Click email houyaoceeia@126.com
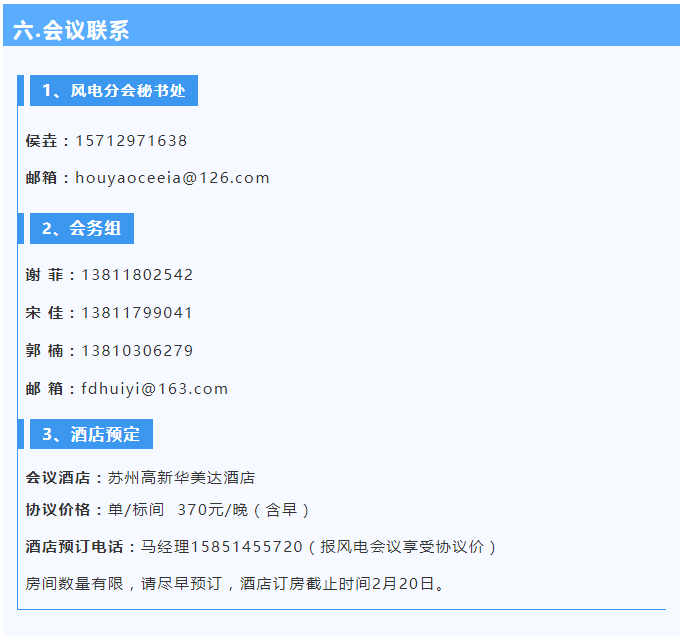The width and height of the screenshot is (686, 637). [x=172, y=178]
